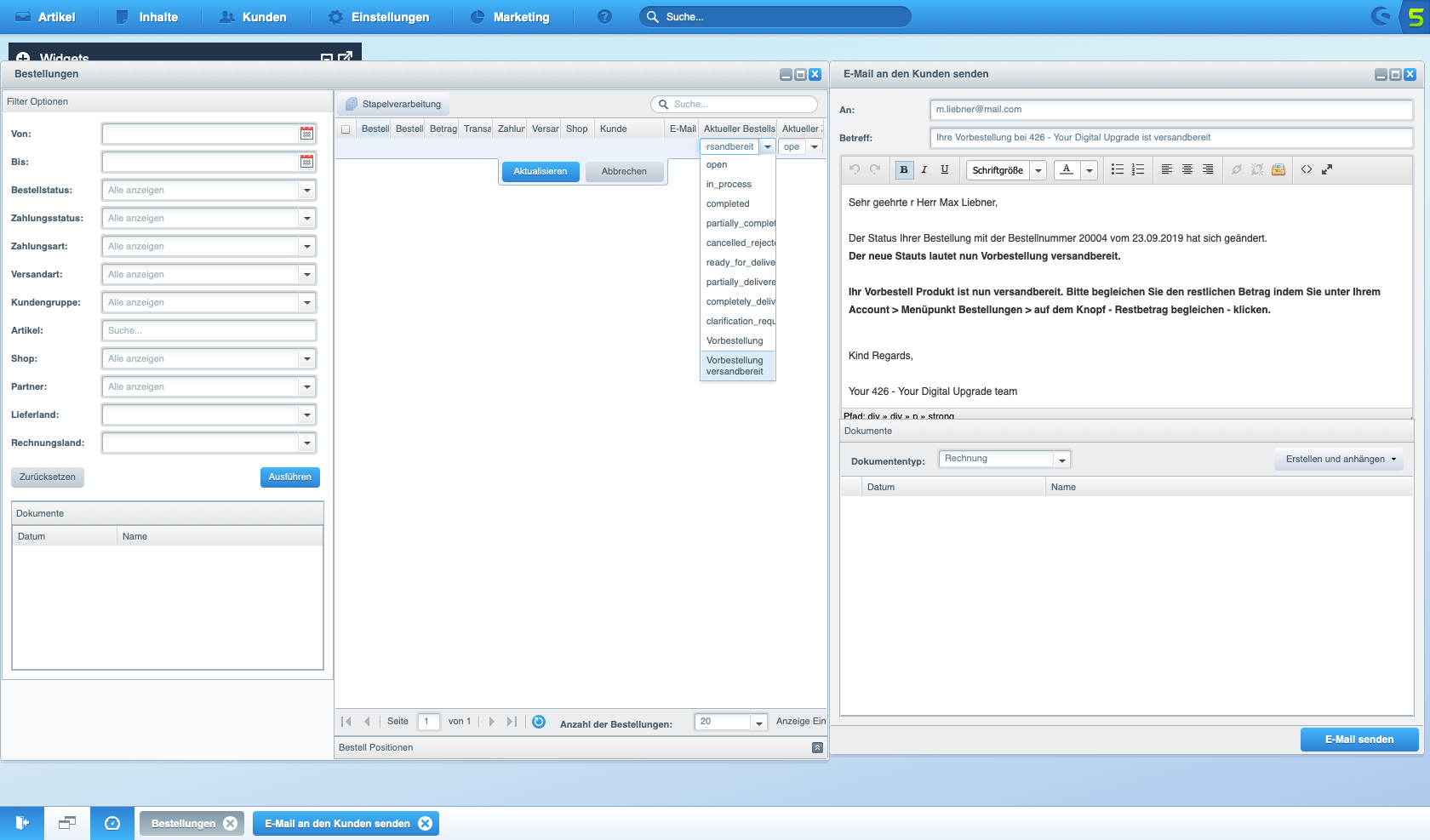The image size is (1430, 840).
Task: Click the An recipient email field
Action: (1171, 109)
